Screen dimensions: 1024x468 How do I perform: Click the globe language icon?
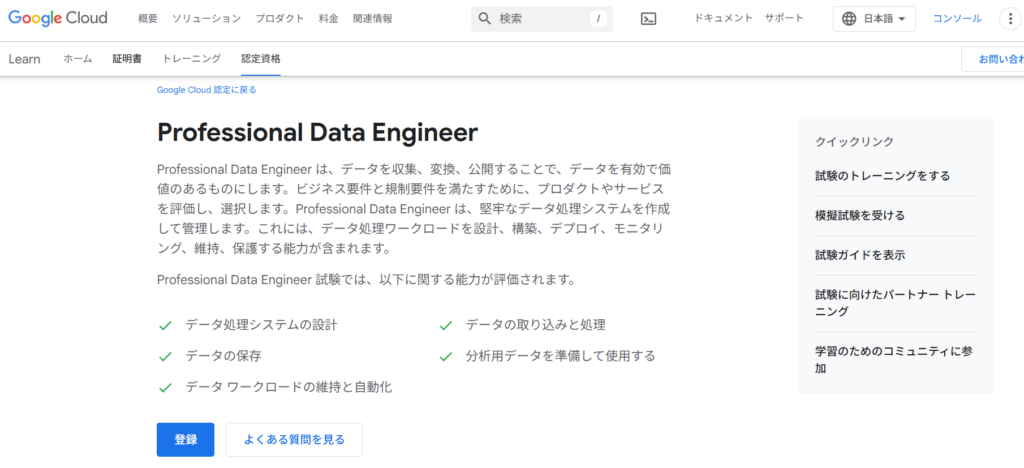849,19
